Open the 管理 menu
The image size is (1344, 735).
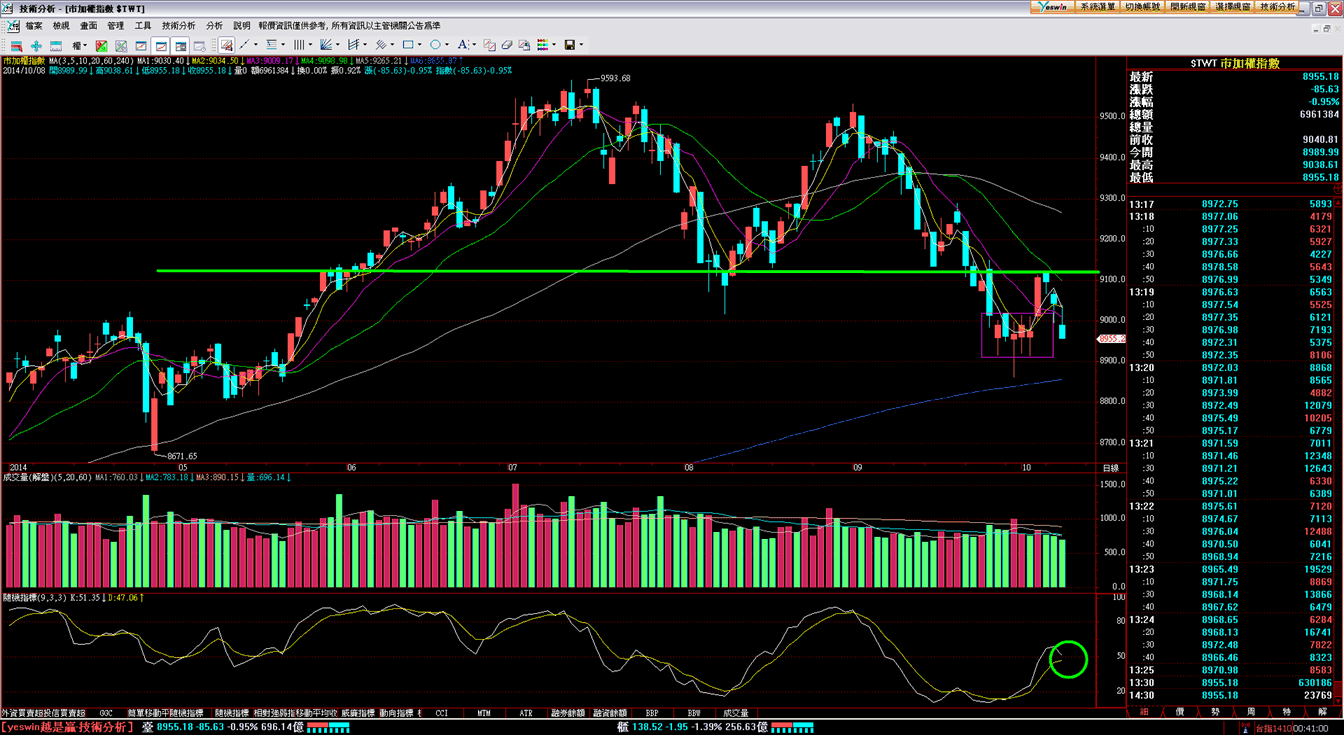[116, 25]
